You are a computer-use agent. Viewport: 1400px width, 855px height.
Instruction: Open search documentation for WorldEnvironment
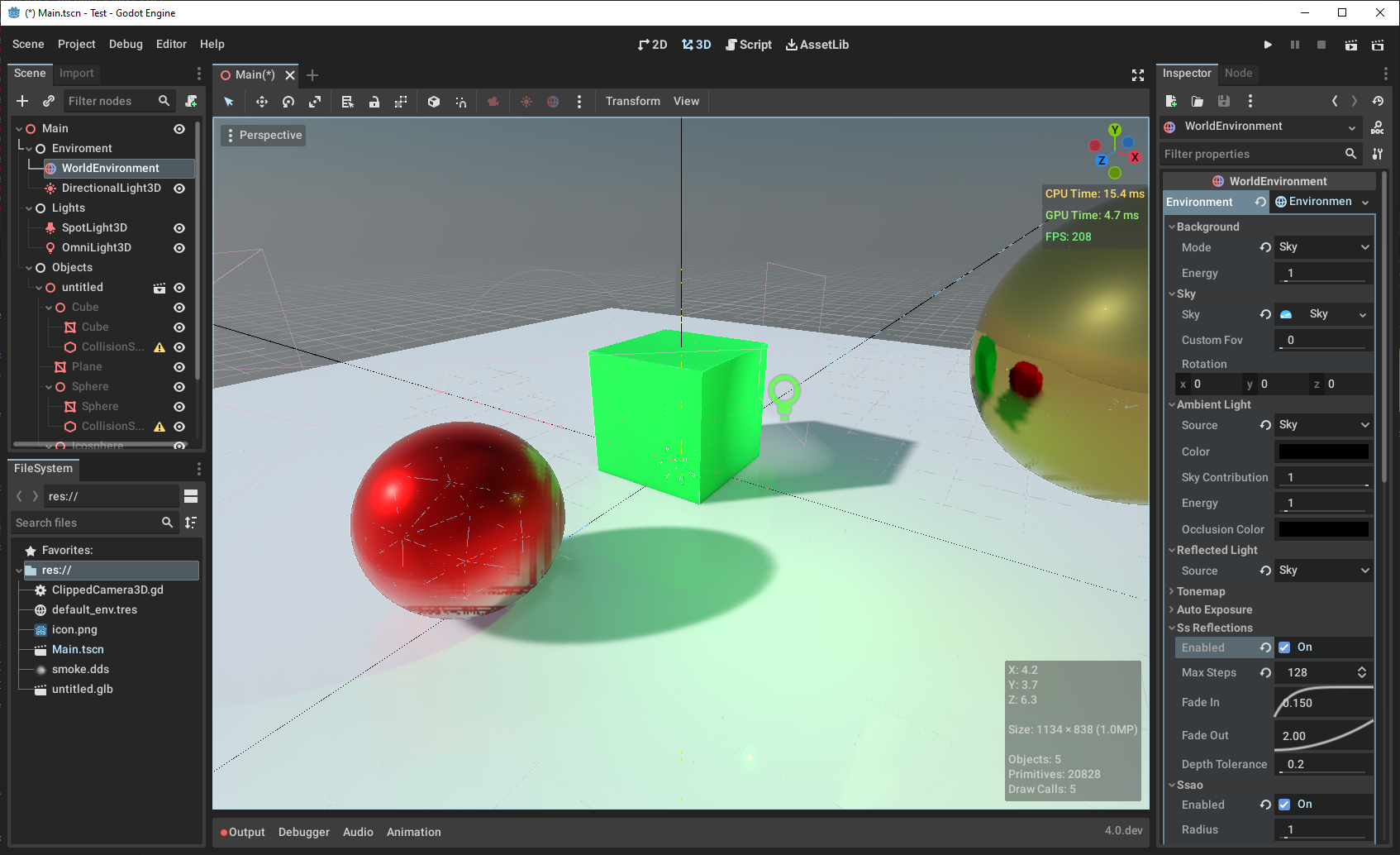click(1378, 127)
